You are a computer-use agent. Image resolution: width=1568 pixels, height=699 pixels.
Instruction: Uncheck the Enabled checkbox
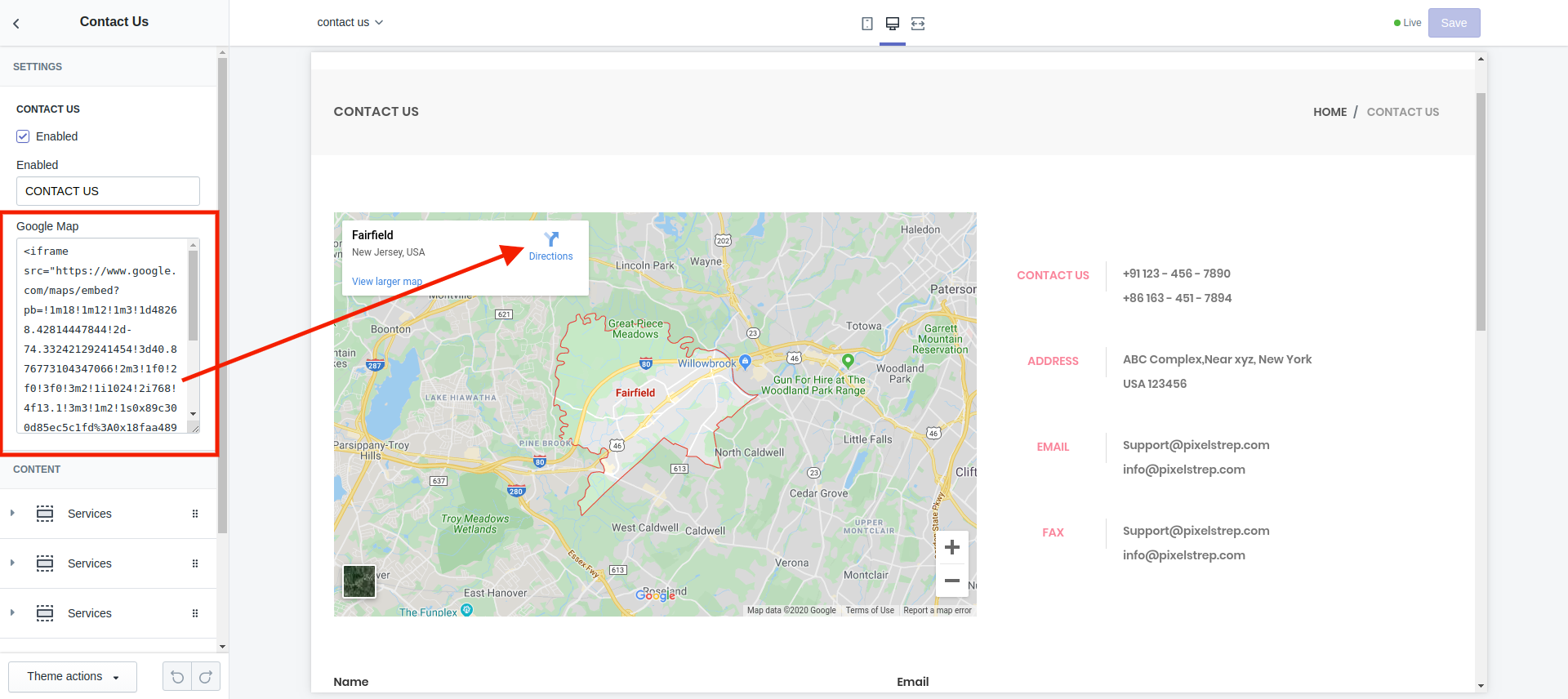pyautogui.click(x=23, y=136)
